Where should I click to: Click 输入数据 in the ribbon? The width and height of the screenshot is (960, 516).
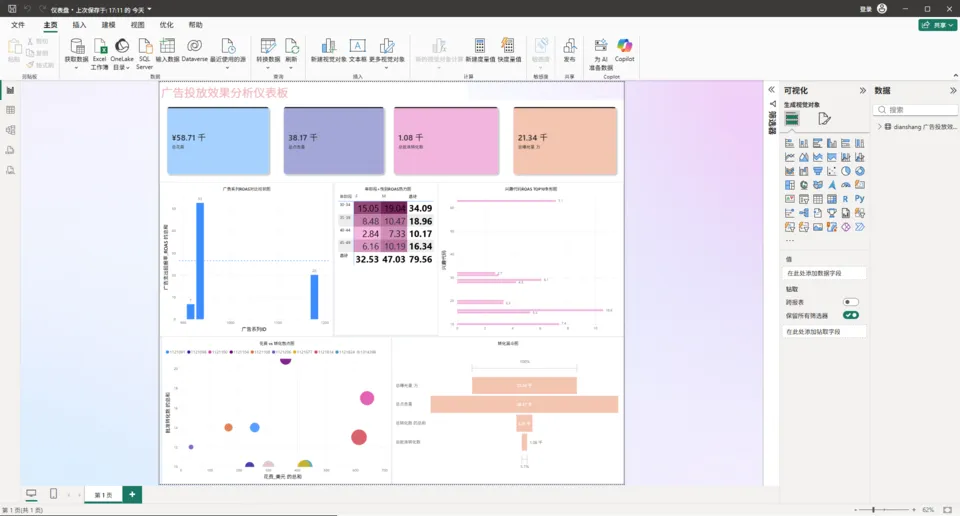tap(167, 50)
